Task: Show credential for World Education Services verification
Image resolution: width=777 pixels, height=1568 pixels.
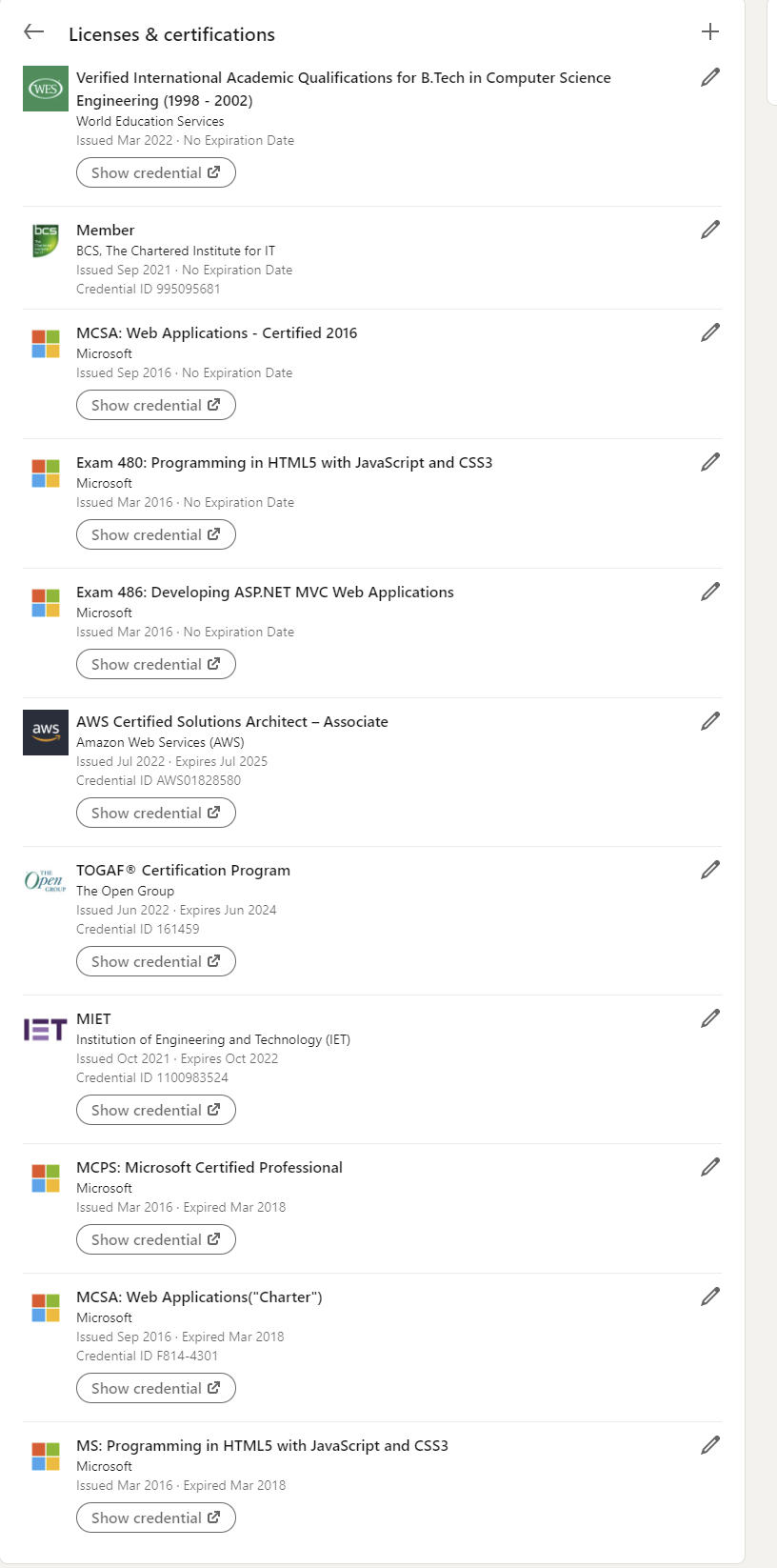Action: (156, 172)
